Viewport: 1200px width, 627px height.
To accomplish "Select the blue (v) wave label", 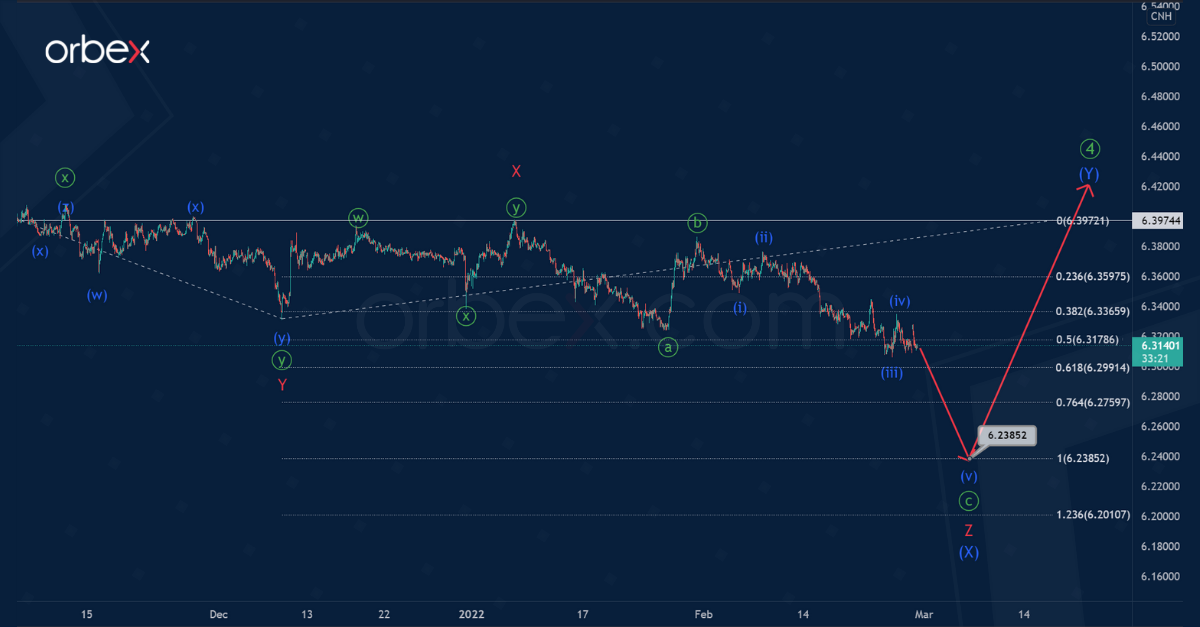I will (968, 476).
